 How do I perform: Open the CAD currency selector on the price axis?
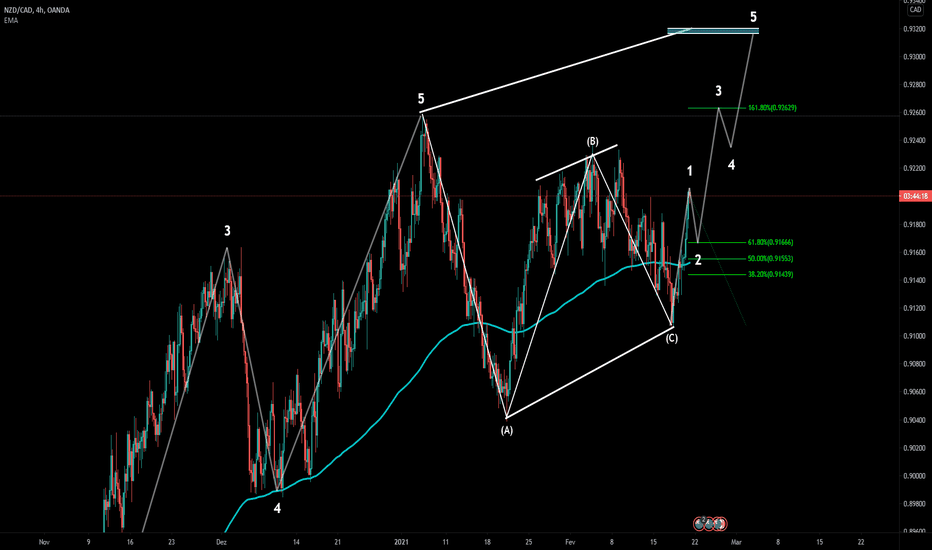[915, 10]
